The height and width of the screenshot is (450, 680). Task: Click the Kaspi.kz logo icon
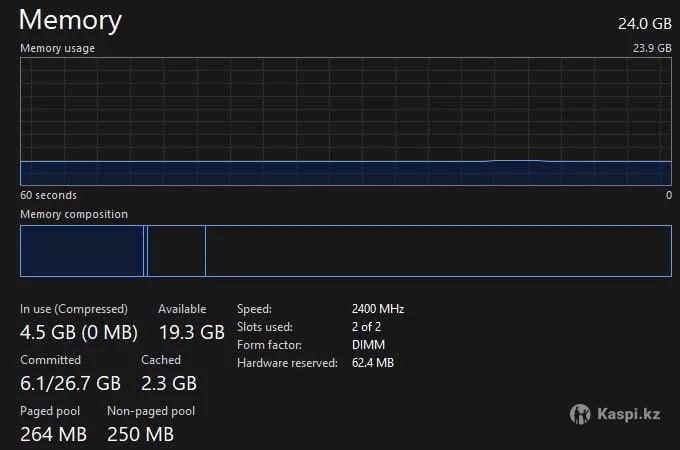click(x=580, y=413)
